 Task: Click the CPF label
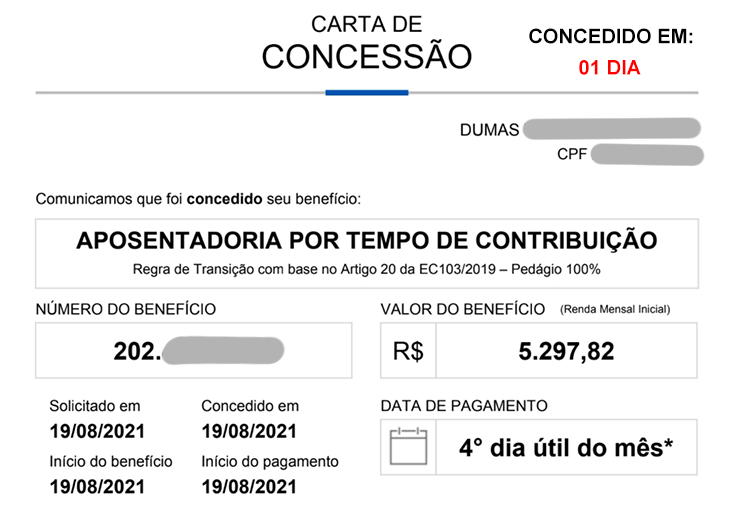pos(572,155)
